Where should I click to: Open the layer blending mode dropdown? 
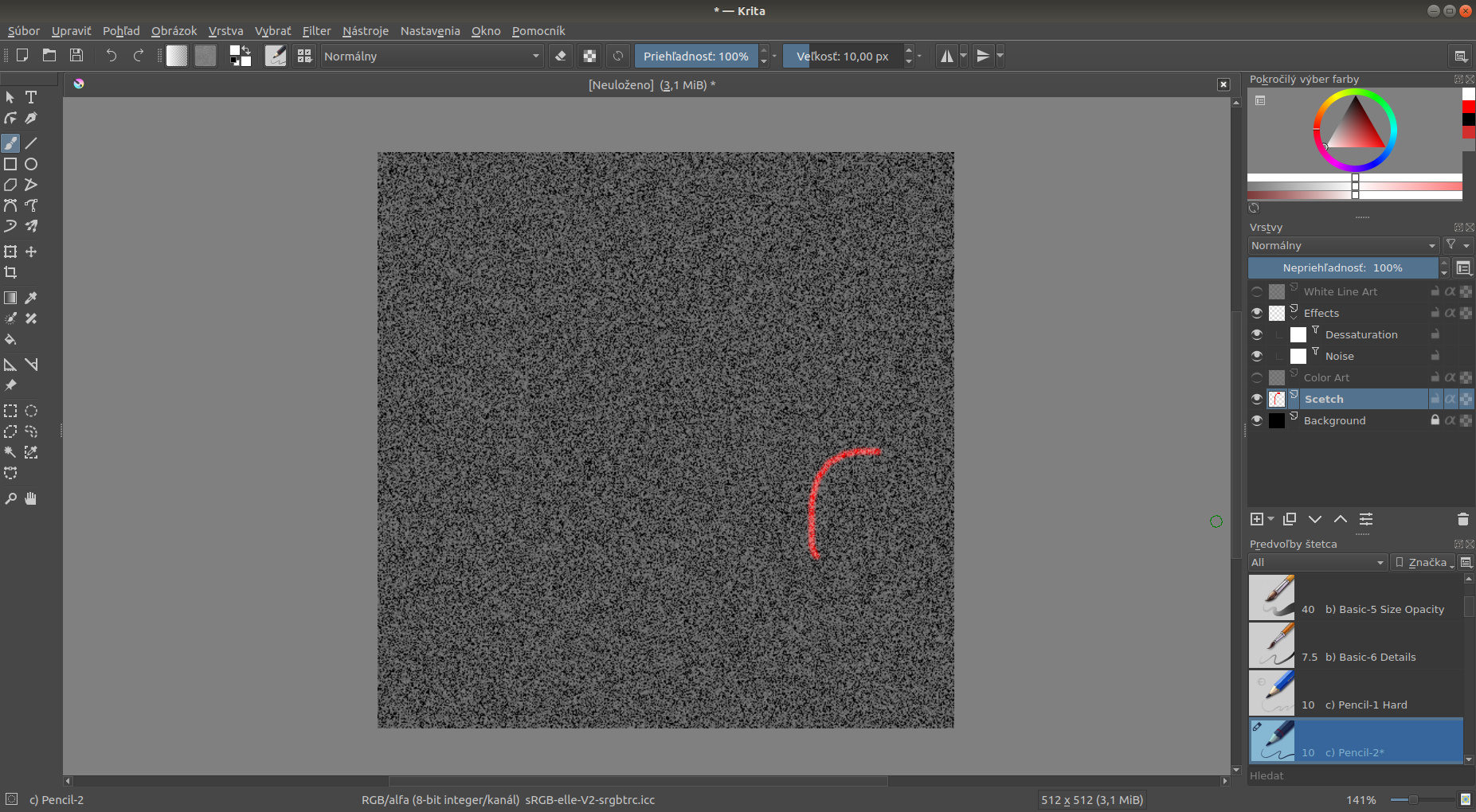(1344, 245)
